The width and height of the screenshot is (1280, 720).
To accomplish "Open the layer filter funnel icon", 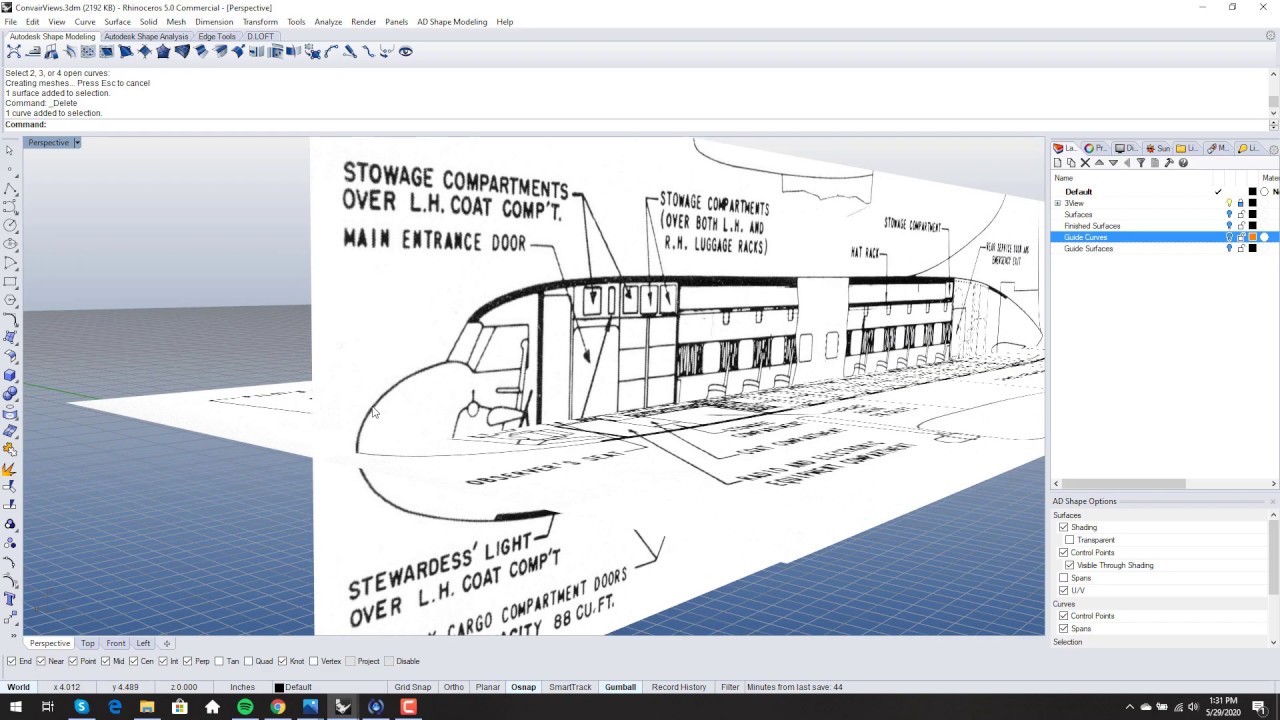I will [1141, 163].
